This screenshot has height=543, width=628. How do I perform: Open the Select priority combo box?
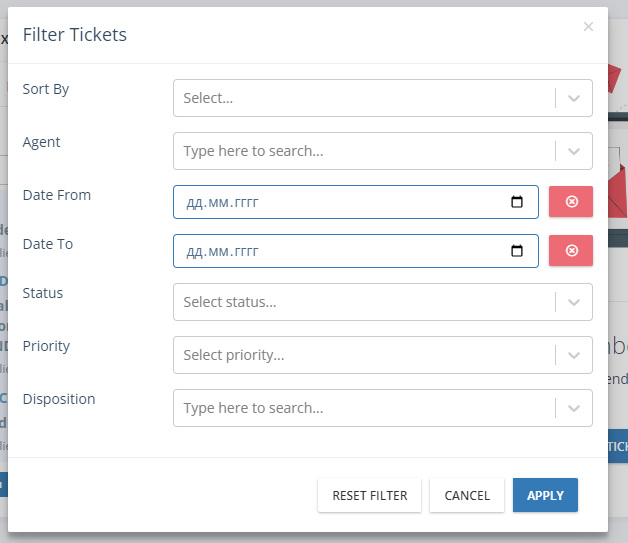tap(383, 355)
